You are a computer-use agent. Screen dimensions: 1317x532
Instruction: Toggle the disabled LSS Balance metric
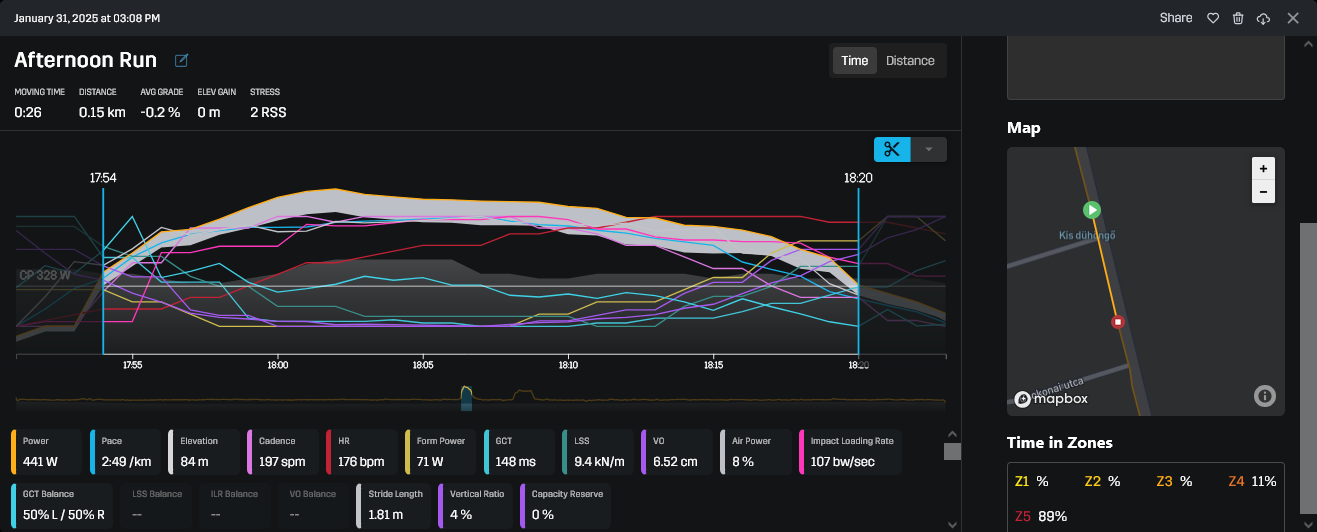point(158,507)
